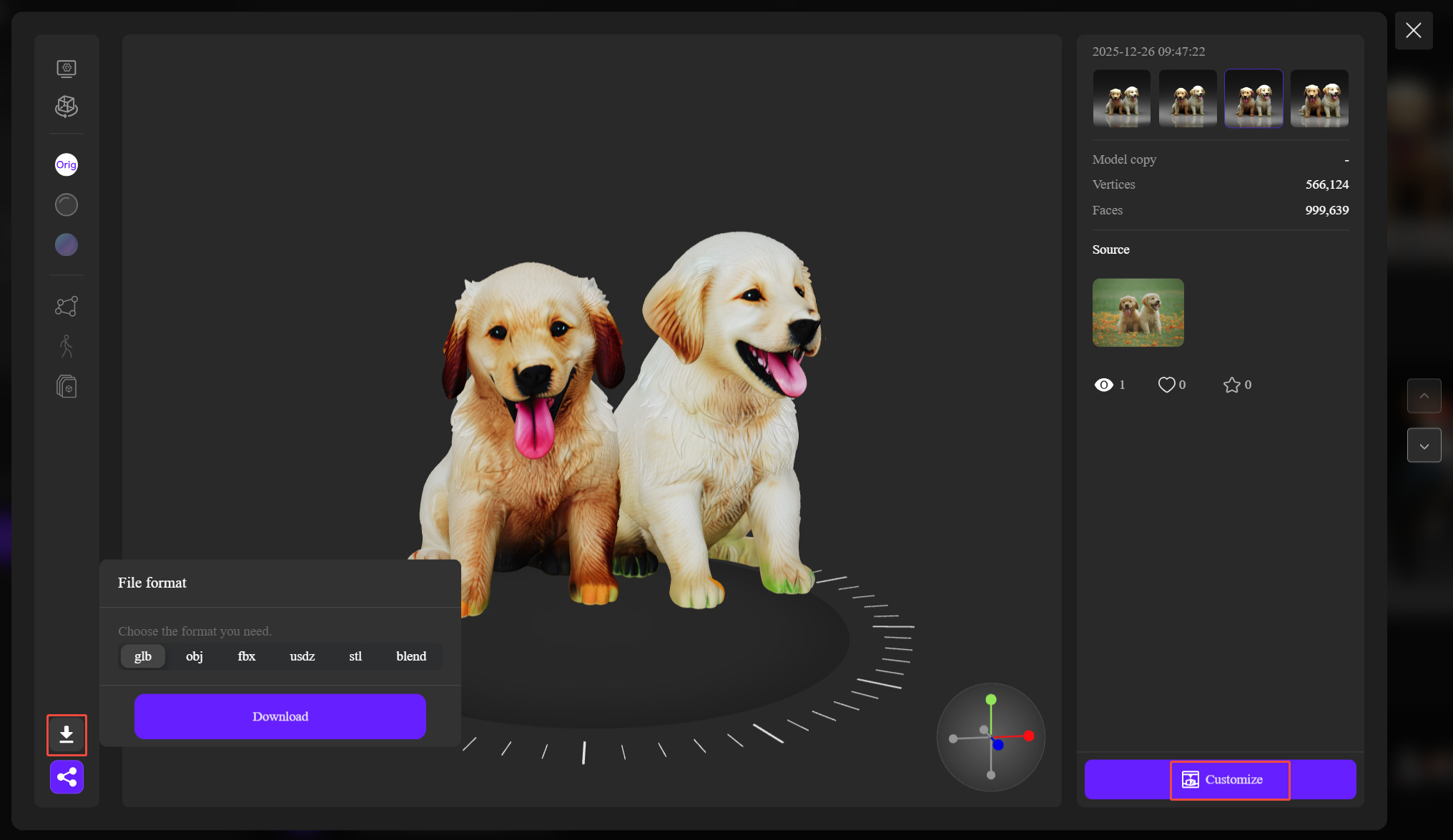The height and width of the screenshot is (840, 1453).
Task: Click the purple share icon
Action: coord(67,776)
